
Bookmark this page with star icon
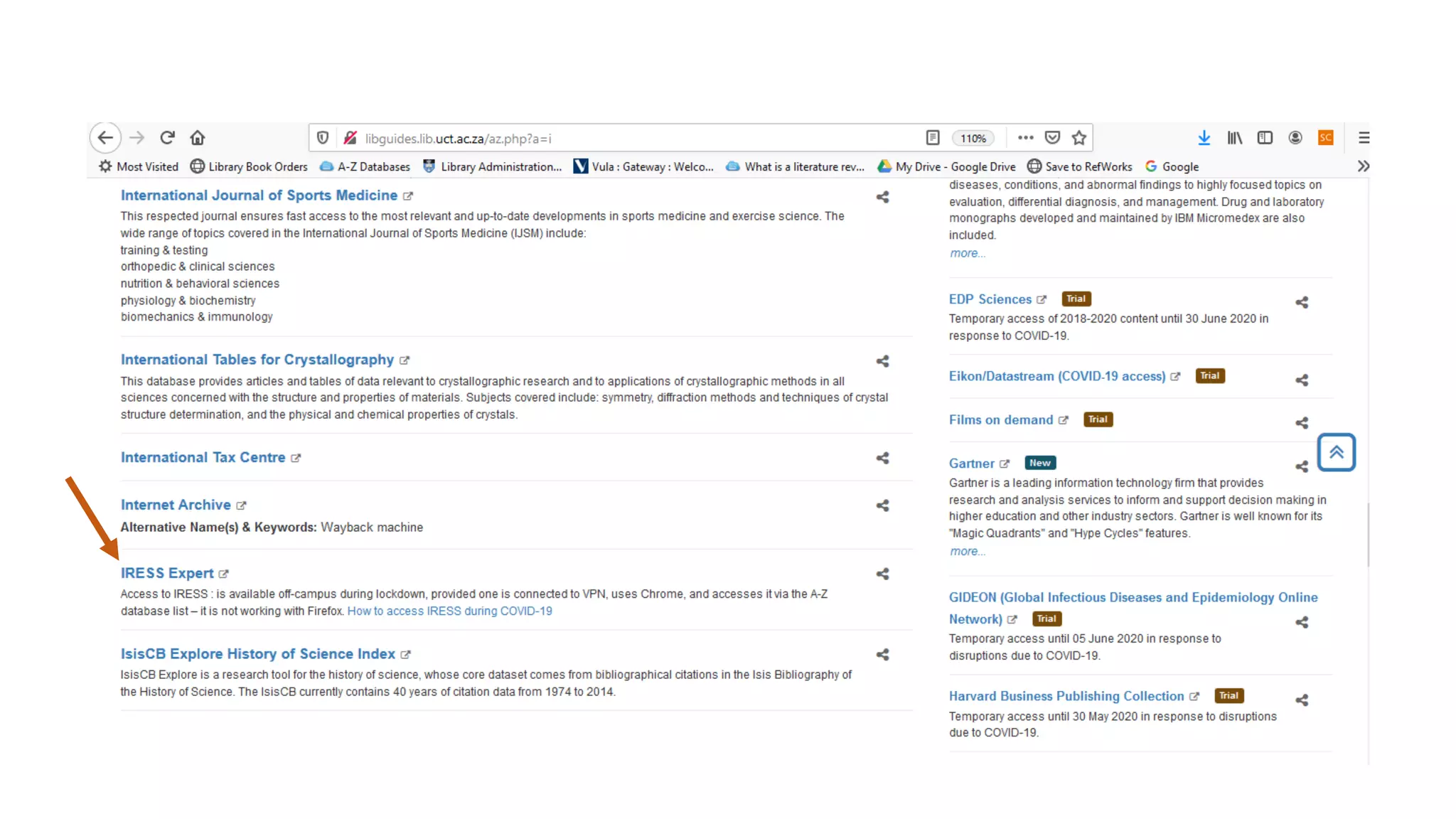(1079, 138)
